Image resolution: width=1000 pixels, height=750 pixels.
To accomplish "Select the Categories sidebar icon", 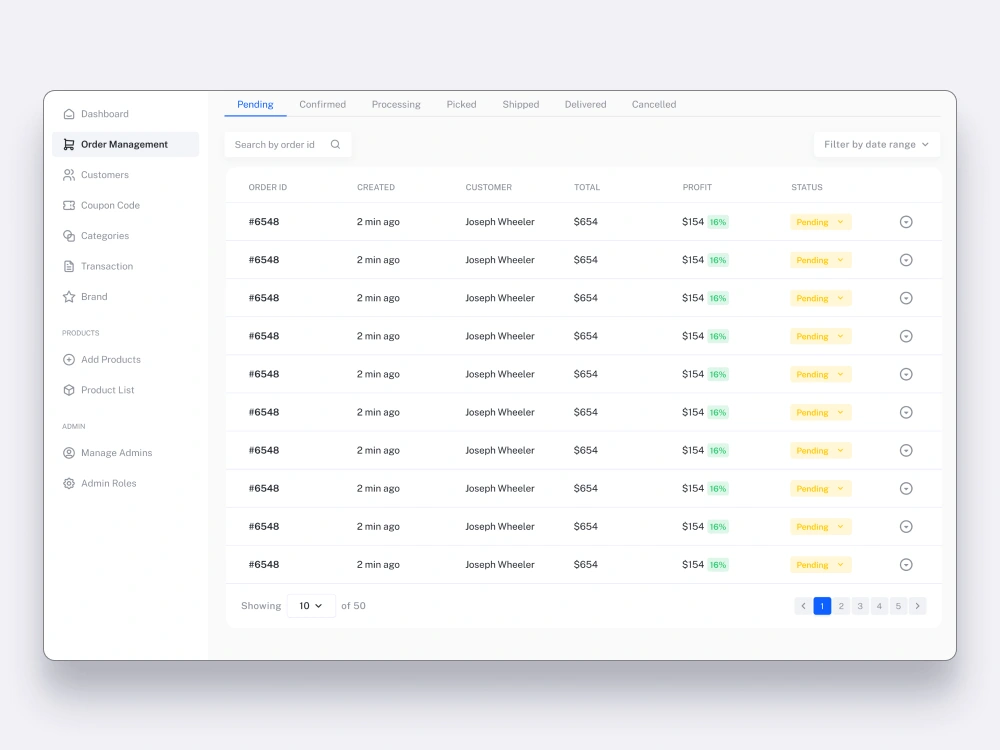I will tap(68, 235).
